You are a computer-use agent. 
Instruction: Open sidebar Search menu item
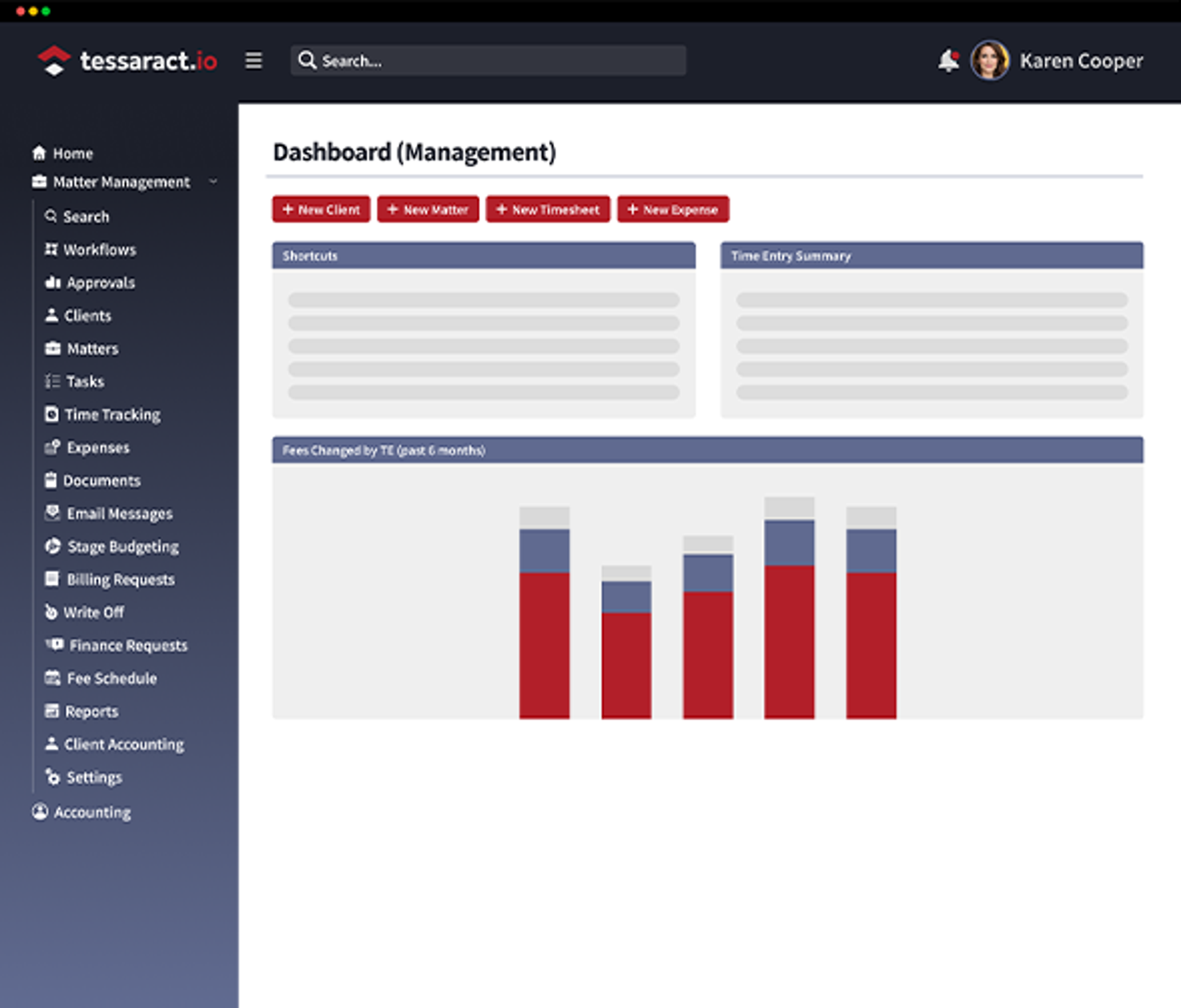[86, 216]
